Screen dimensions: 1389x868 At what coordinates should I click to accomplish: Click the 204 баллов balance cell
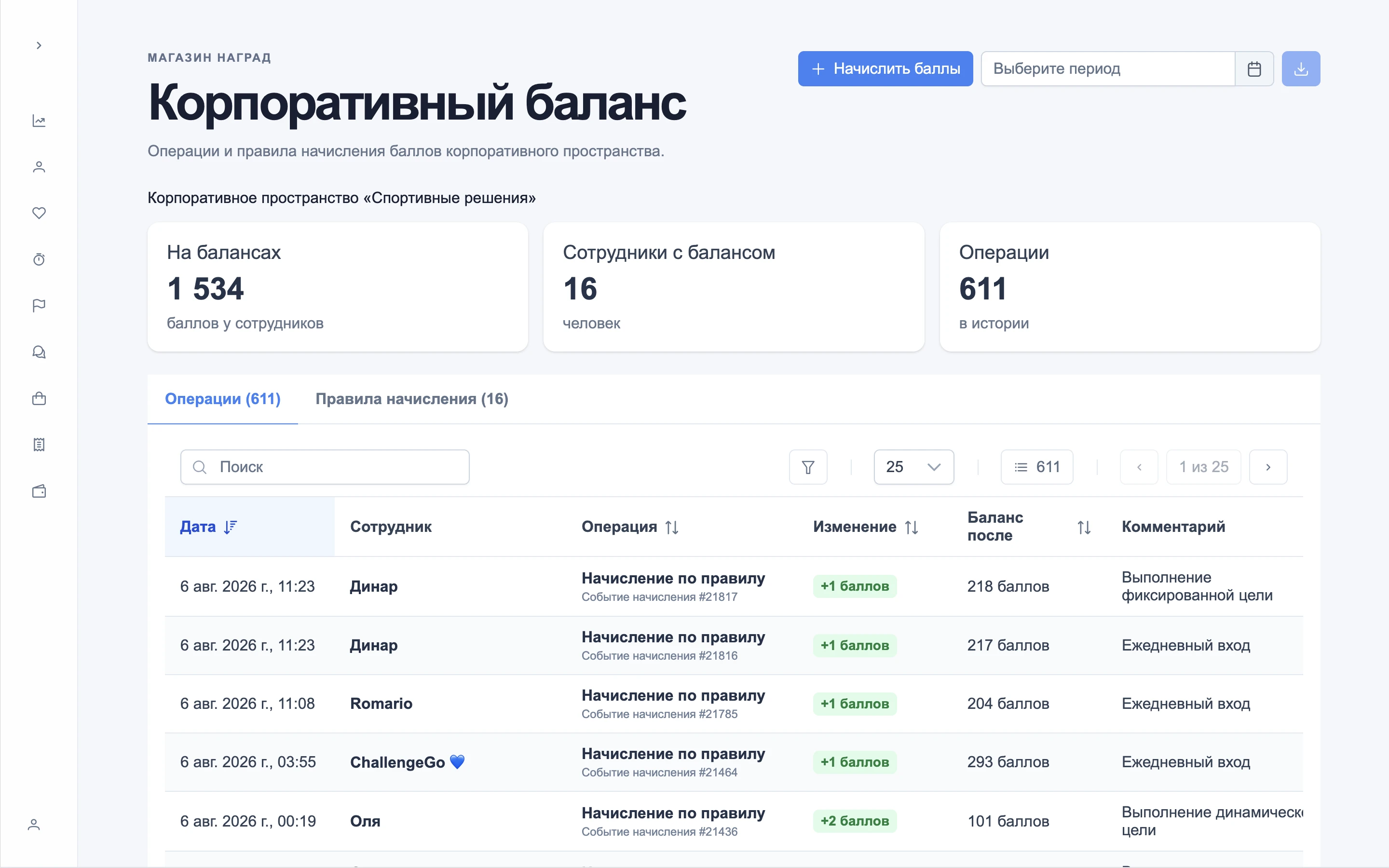point(1008,703)
